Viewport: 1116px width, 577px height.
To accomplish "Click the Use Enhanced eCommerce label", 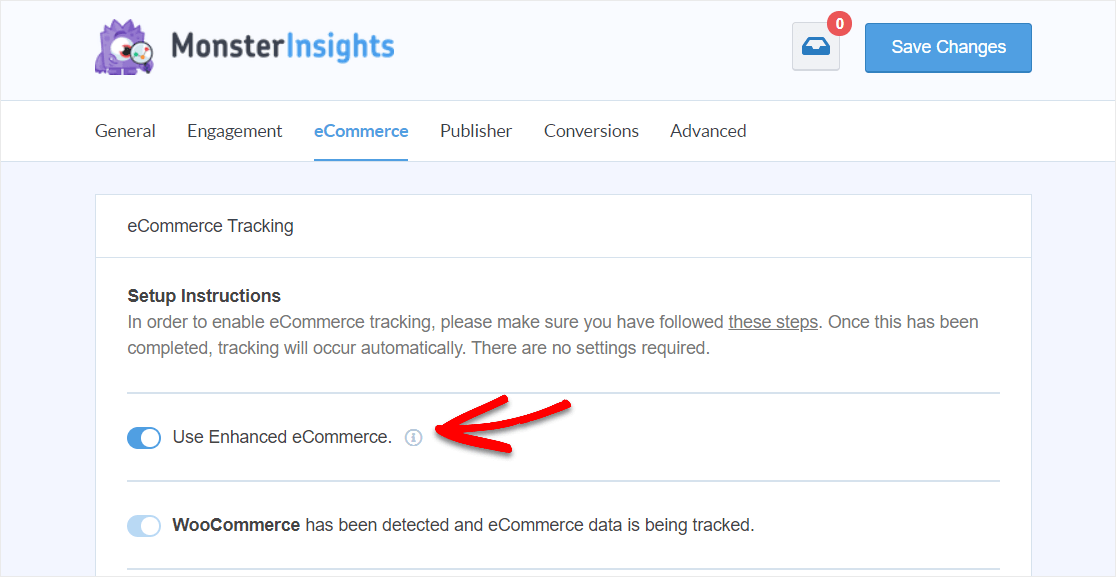I will click(x=282, y=437).
